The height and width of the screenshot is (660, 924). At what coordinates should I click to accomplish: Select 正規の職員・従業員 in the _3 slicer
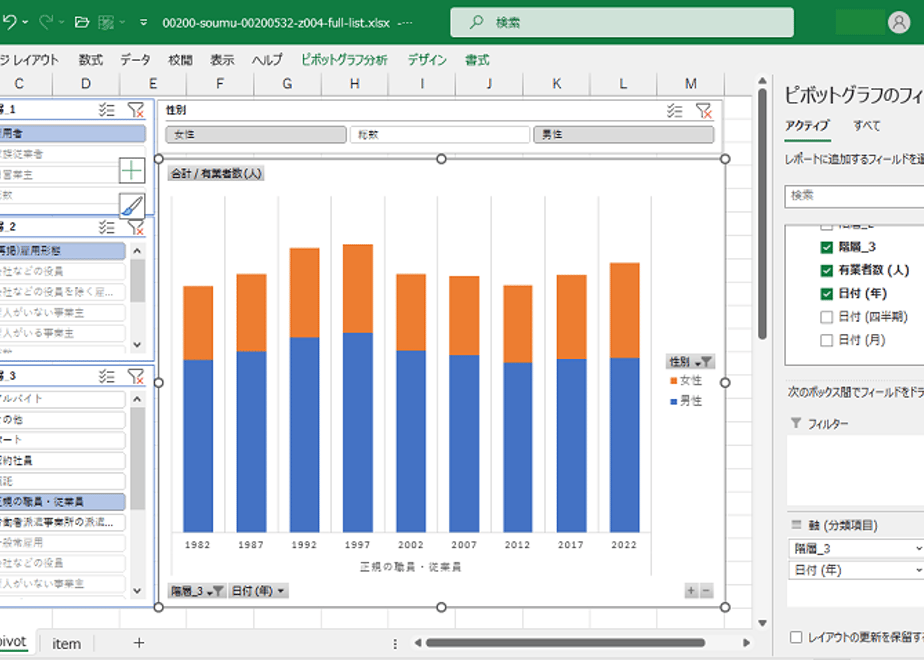tap(62, 501)
